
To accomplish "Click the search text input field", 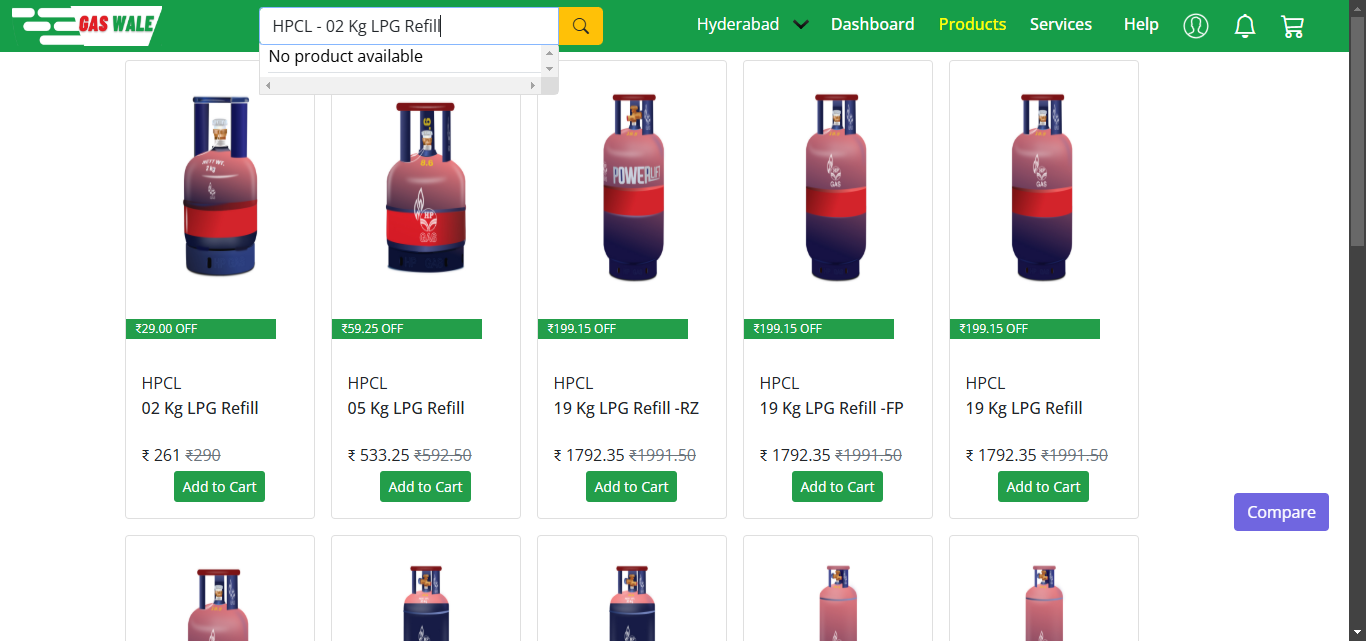I will click(x=408, y=26).
